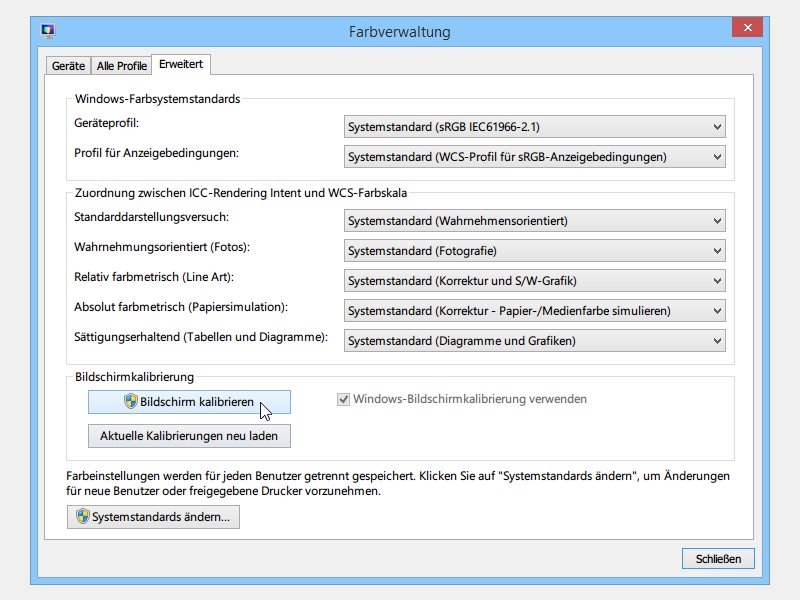Open the Geräteprofil dropdown
This screenshot has width=800, height=600.
pos(535,127)
